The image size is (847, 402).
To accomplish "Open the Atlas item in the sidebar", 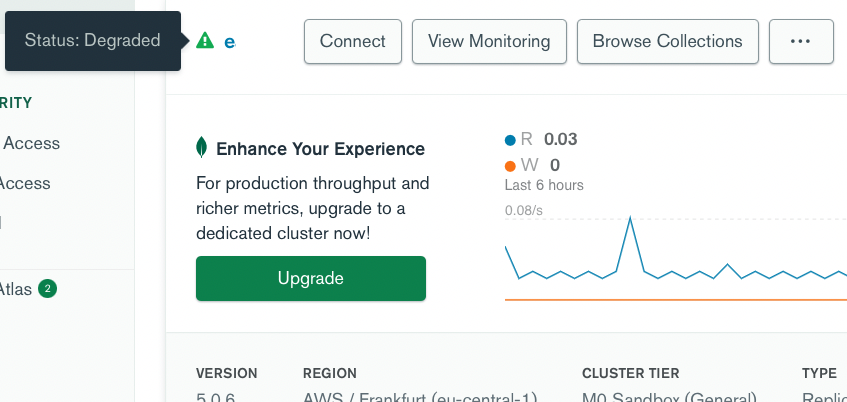I will pyautogui.click(x=16, y=289).
